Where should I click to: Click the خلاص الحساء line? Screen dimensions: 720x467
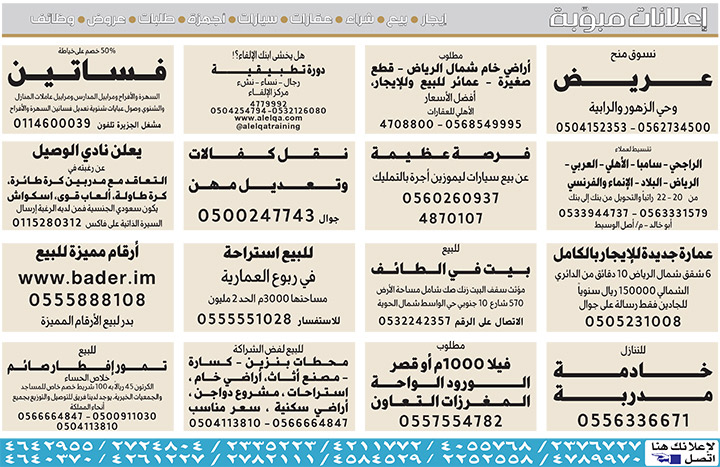[87, 378]
